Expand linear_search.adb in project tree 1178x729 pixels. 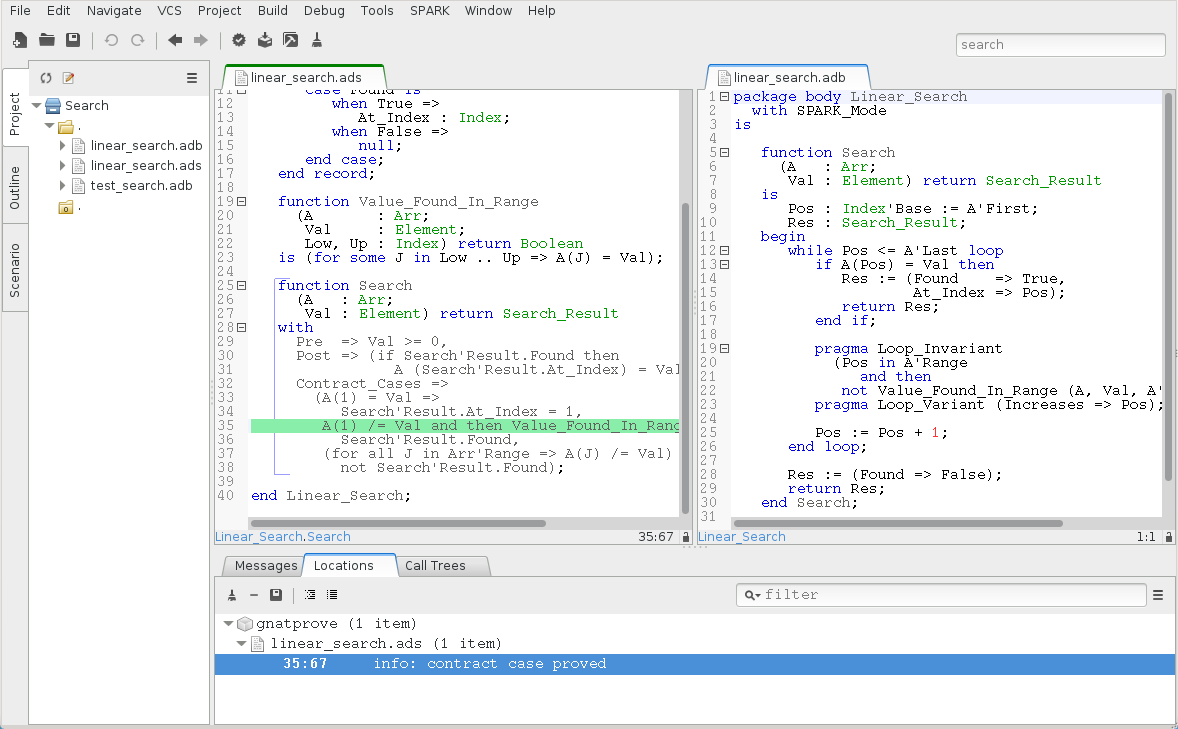tap(63, 146)
